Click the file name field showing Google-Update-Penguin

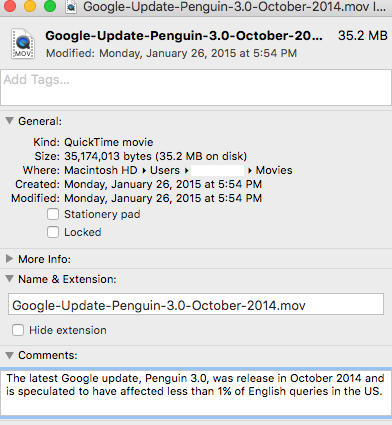pyautogui.click(x=196, y=304)
